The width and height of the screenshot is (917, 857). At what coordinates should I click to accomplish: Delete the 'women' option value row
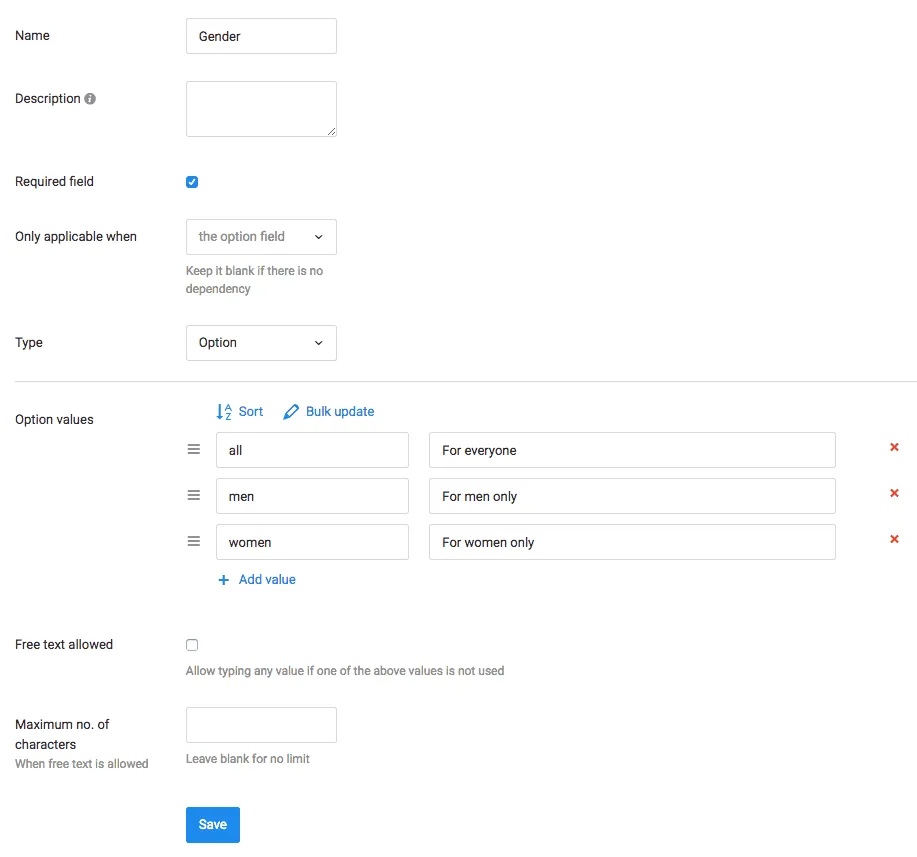894,540
